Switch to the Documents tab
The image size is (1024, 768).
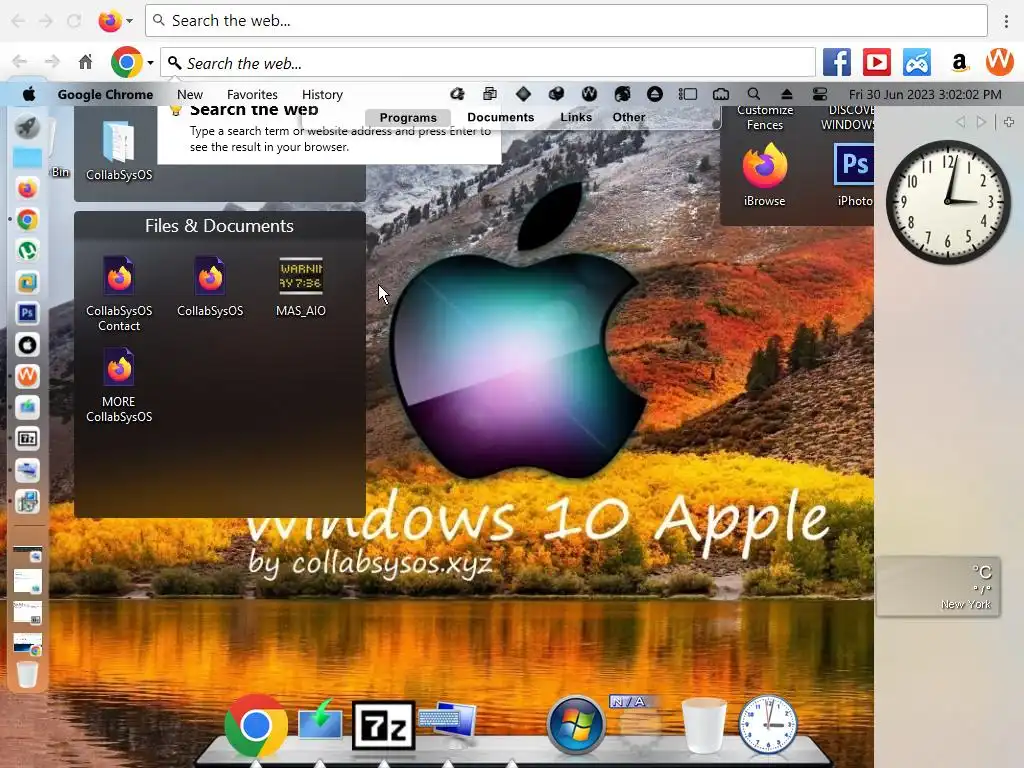500,118
